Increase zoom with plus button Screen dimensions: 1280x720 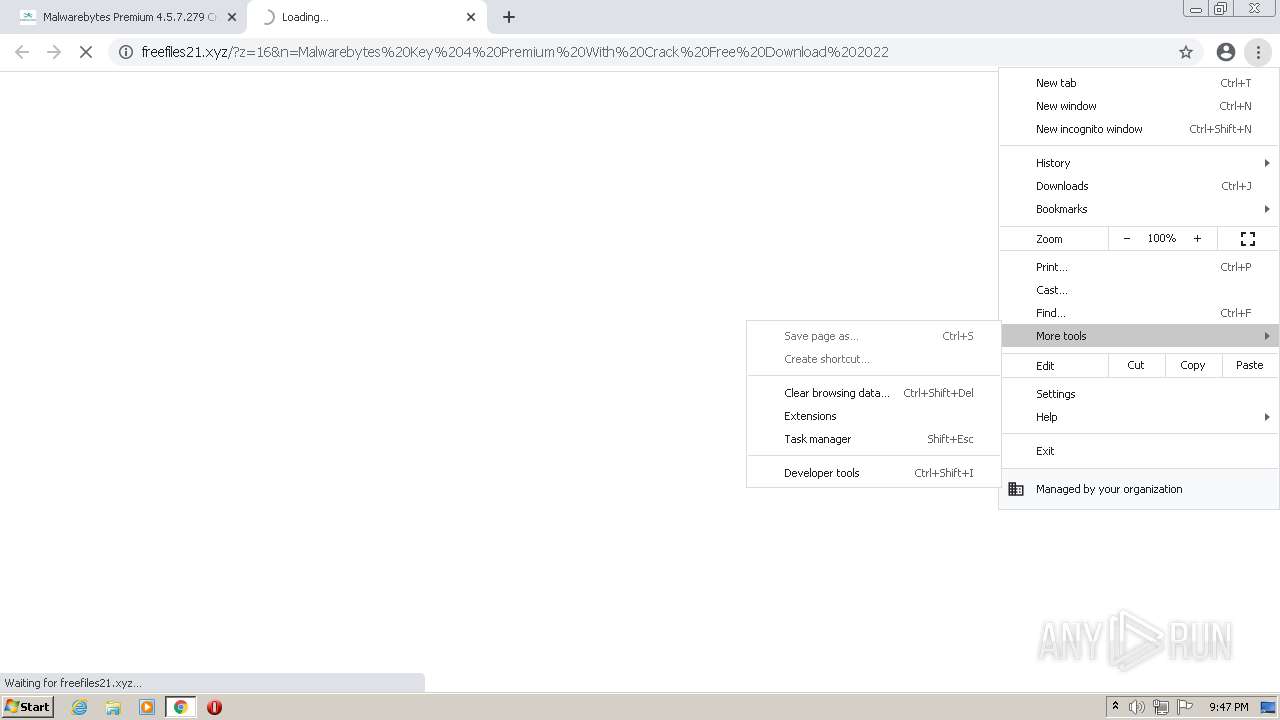(x=1197, y=239)
